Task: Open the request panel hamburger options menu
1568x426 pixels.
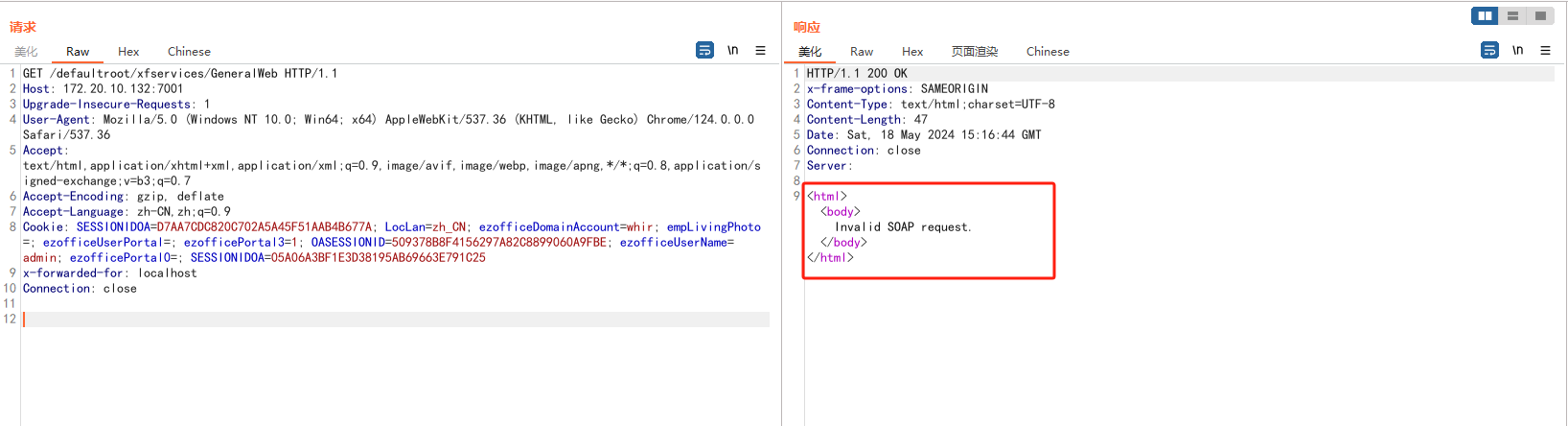Action: (760, 50)
